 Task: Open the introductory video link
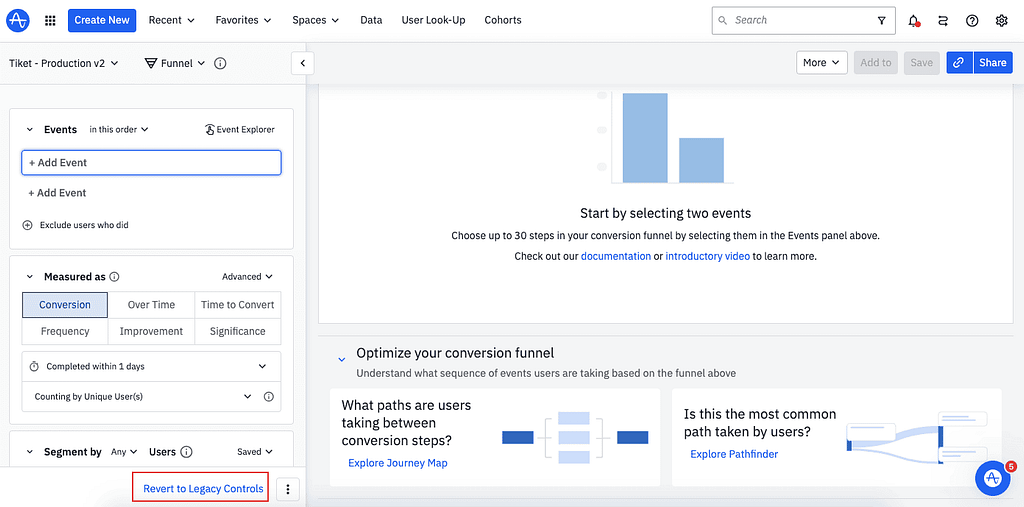[707, 256]
